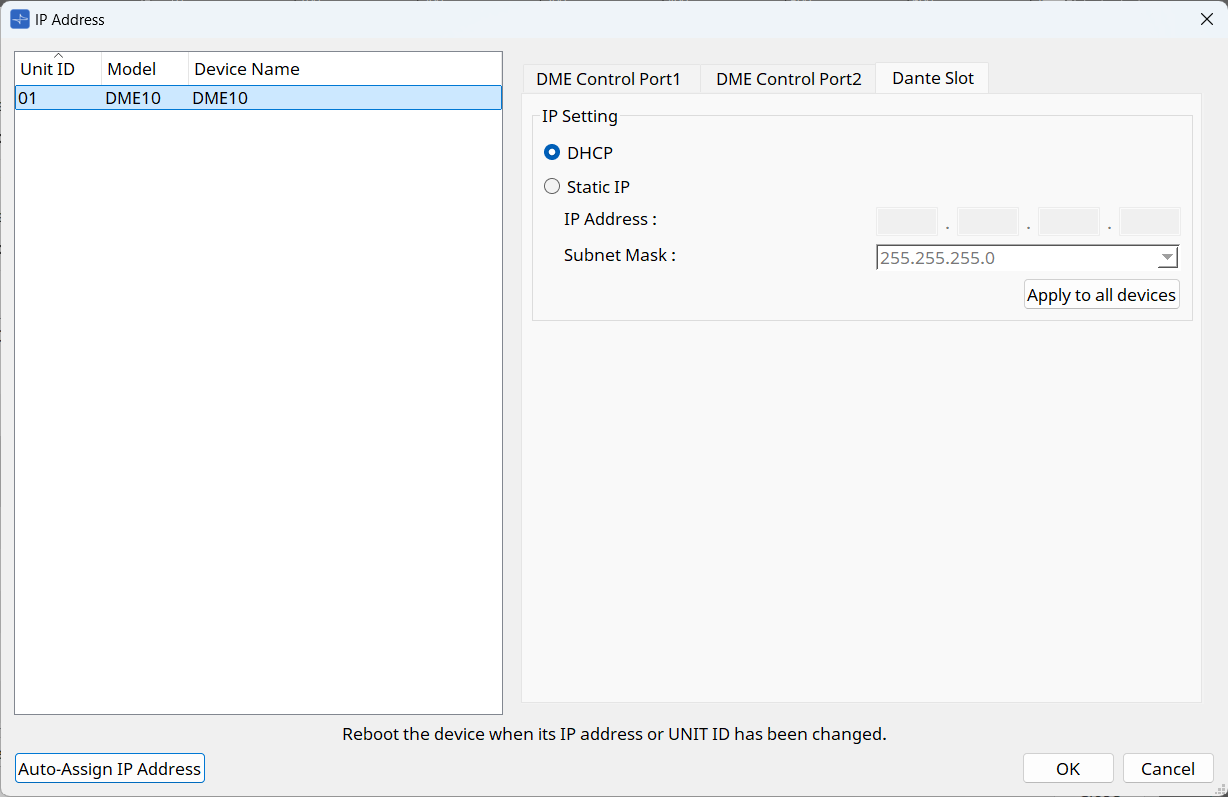Image resolution: width=1228 pixels, height=797 pixels.
Task: Click the Auto-Assign IP Address button
Action: (110, 768)
